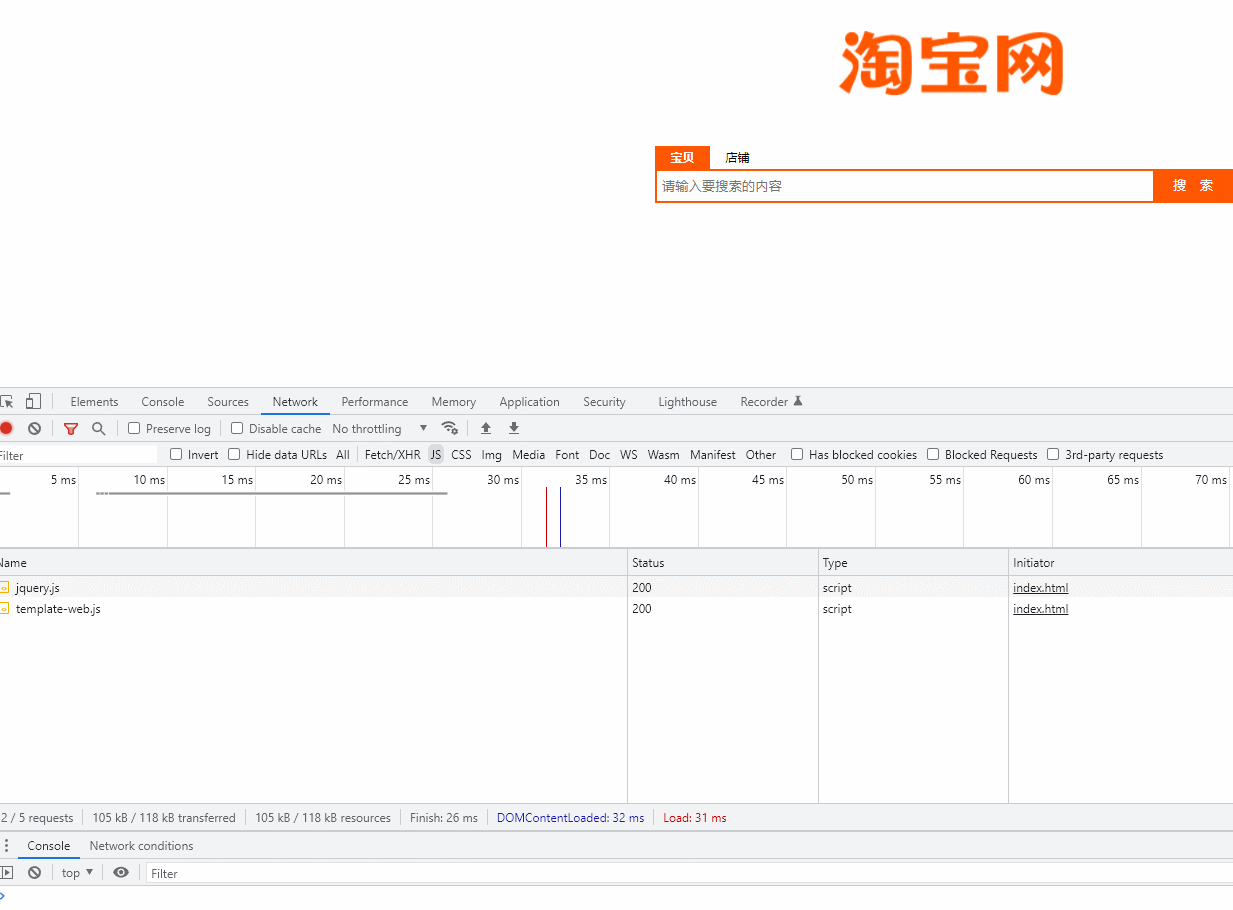Activate the inspect element picker icon
The image size is (1233, 910).
click(x=6, y=402)
